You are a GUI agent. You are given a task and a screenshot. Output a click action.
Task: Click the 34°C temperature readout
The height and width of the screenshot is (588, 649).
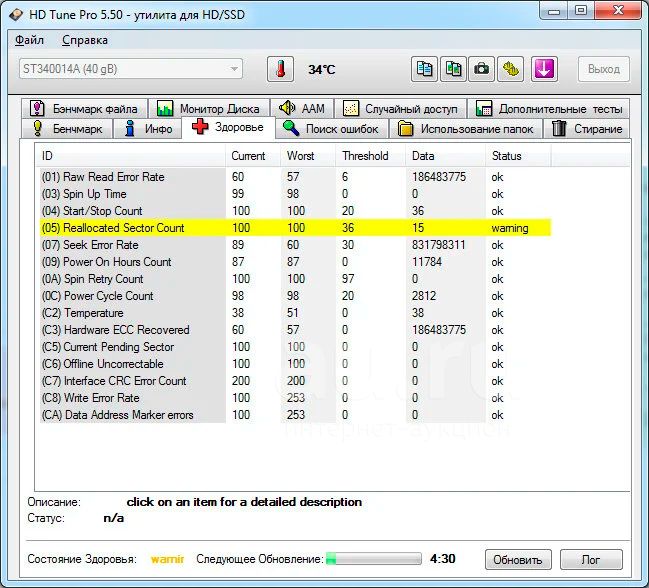pyautogui.click(x=322, y=70)
